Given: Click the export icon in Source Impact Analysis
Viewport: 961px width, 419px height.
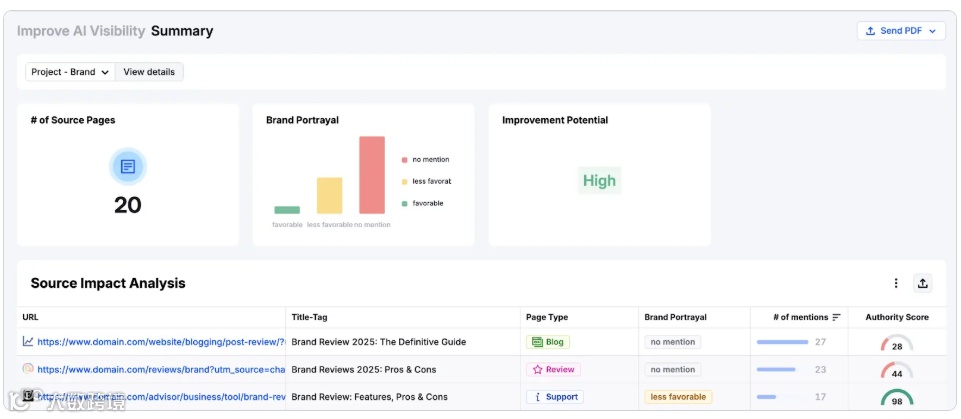Looking at the screenshot, I should pos(923,283).
